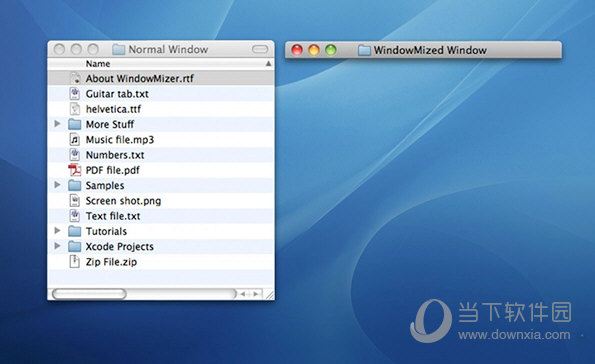The height and width of the screenshot is (364, 595).
Task: Click the Xcode Projects folder icon
Action: coord(75,246)
